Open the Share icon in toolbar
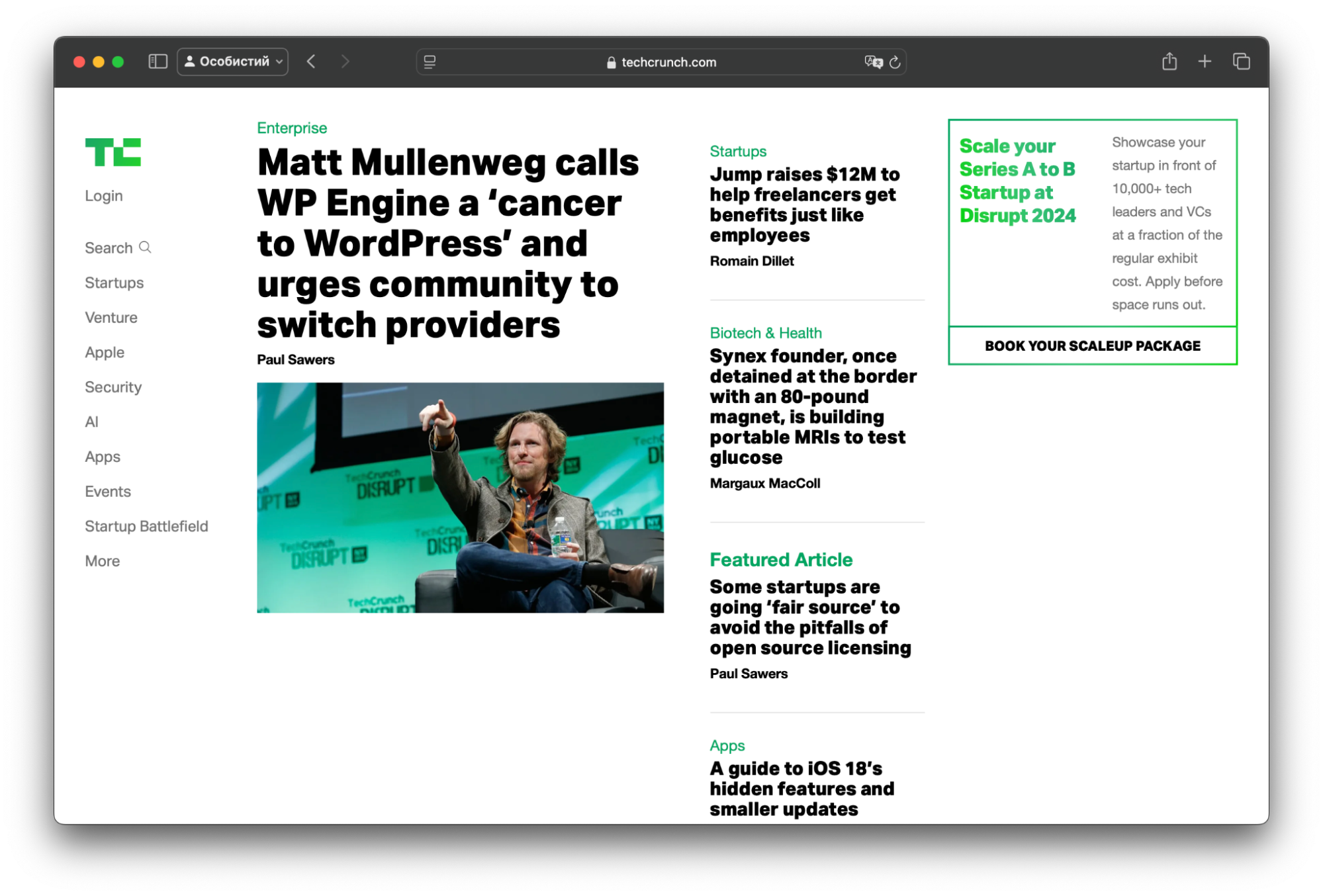The width and height of the screenshot is (1323, 896). point(1169,62)
